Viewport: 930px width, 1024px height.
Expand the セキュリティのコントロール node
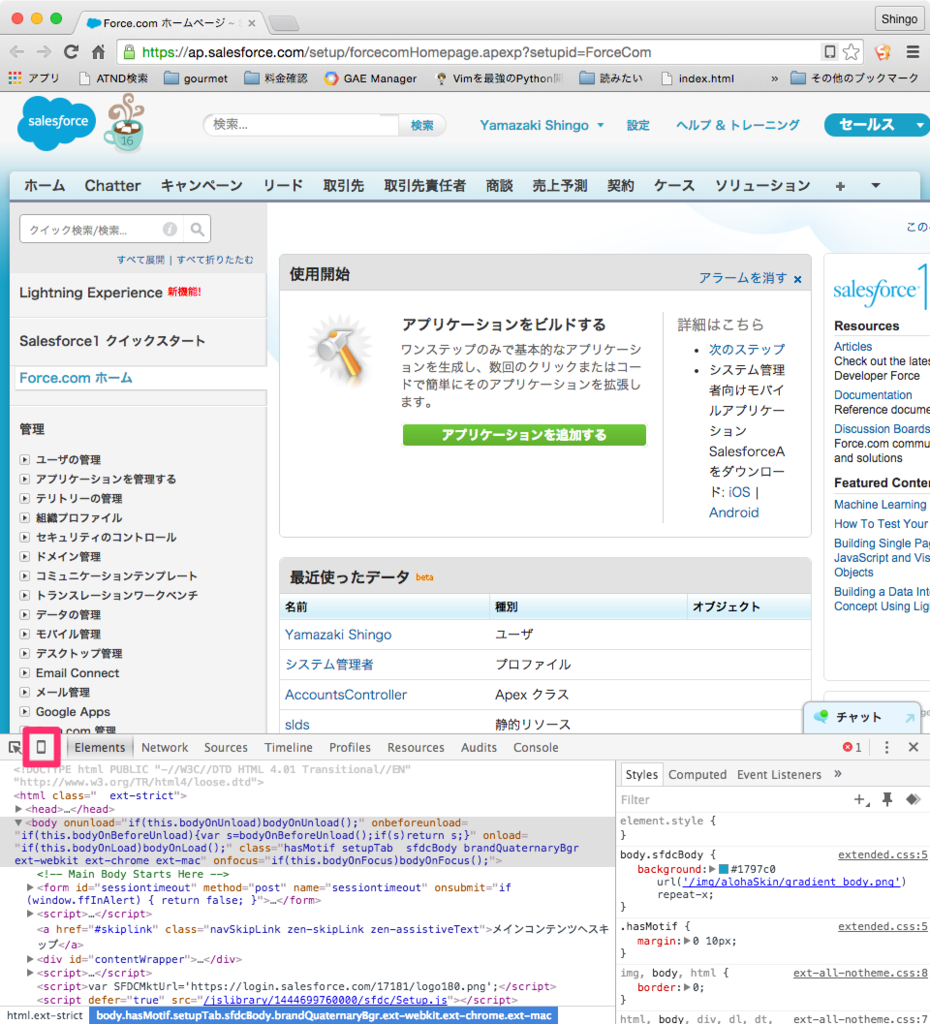pyautogui.click(x=25, y=537)
